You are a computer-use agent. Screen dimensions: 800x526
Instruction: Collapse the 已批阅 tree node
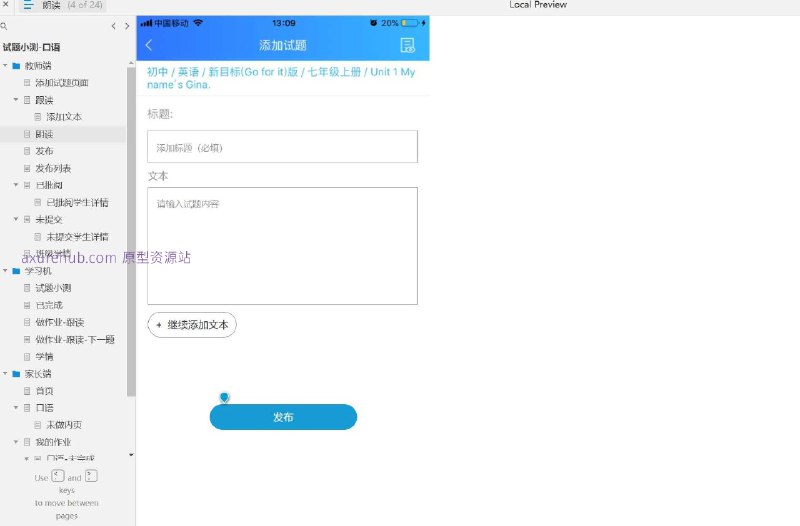coord(16,185)
